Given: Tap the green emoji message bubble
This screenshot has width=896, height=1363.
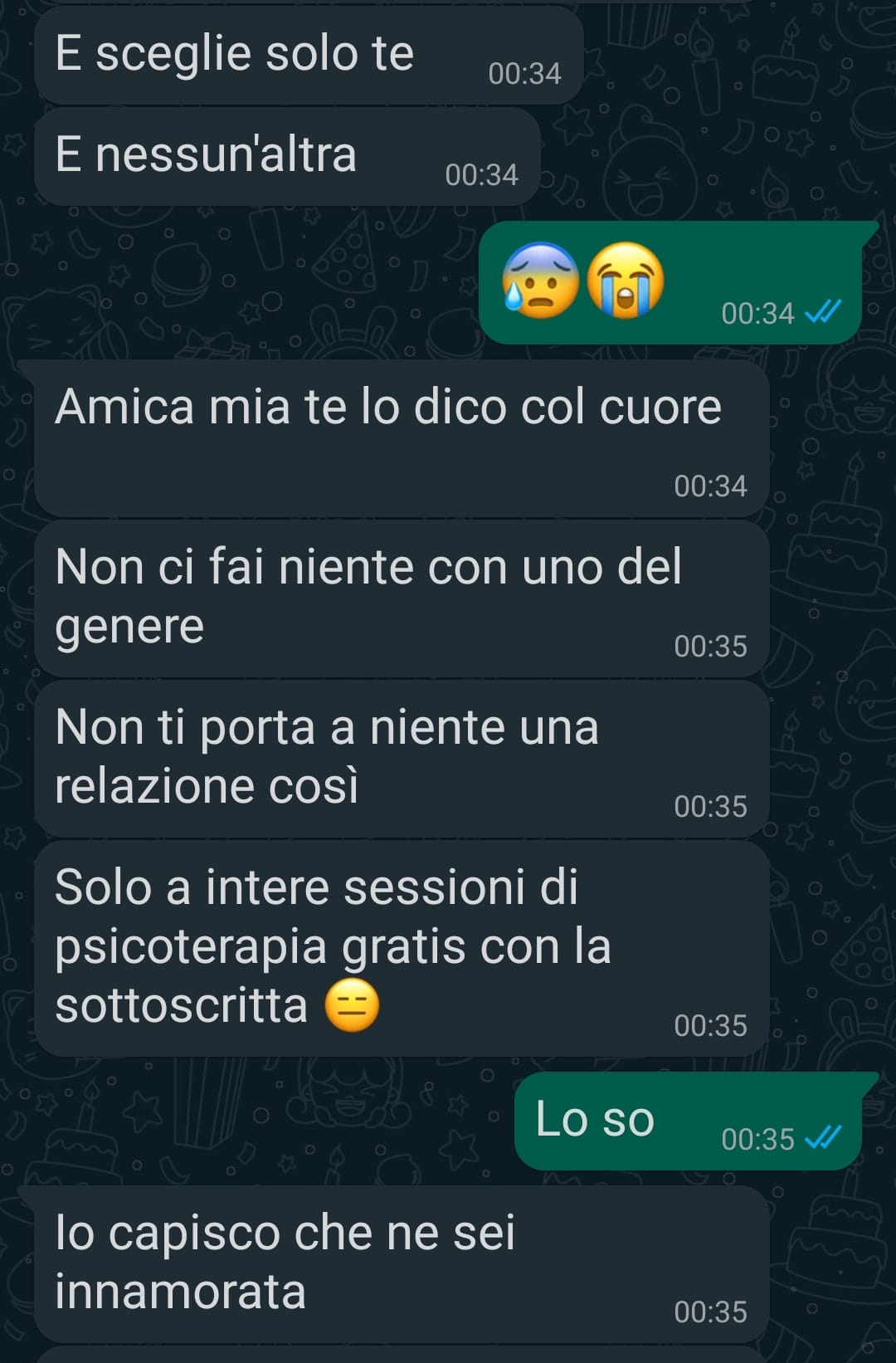Looking at the screenshot, I should point(670,282).
